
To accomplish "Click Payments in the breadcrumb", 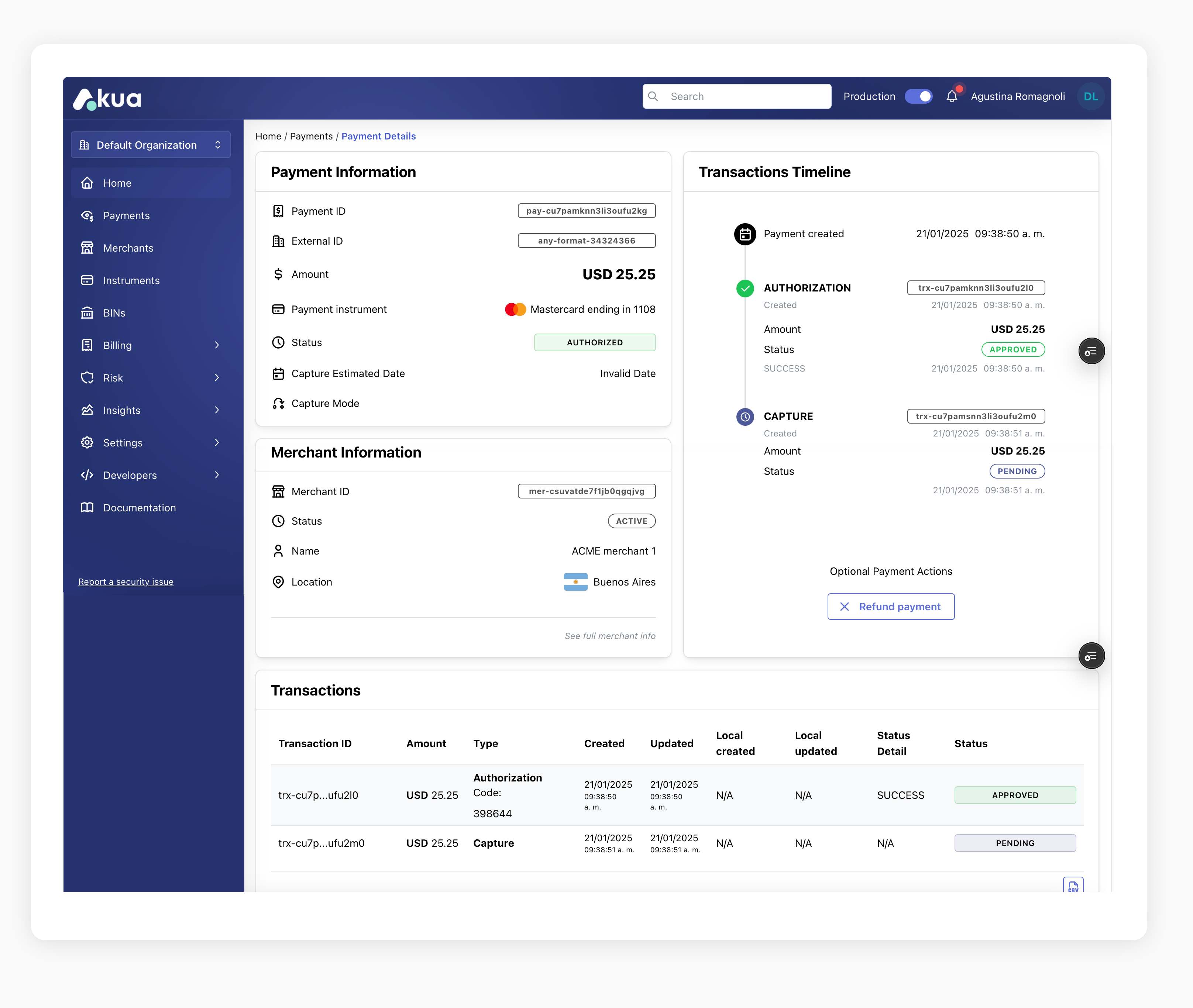I will (311, 136).
